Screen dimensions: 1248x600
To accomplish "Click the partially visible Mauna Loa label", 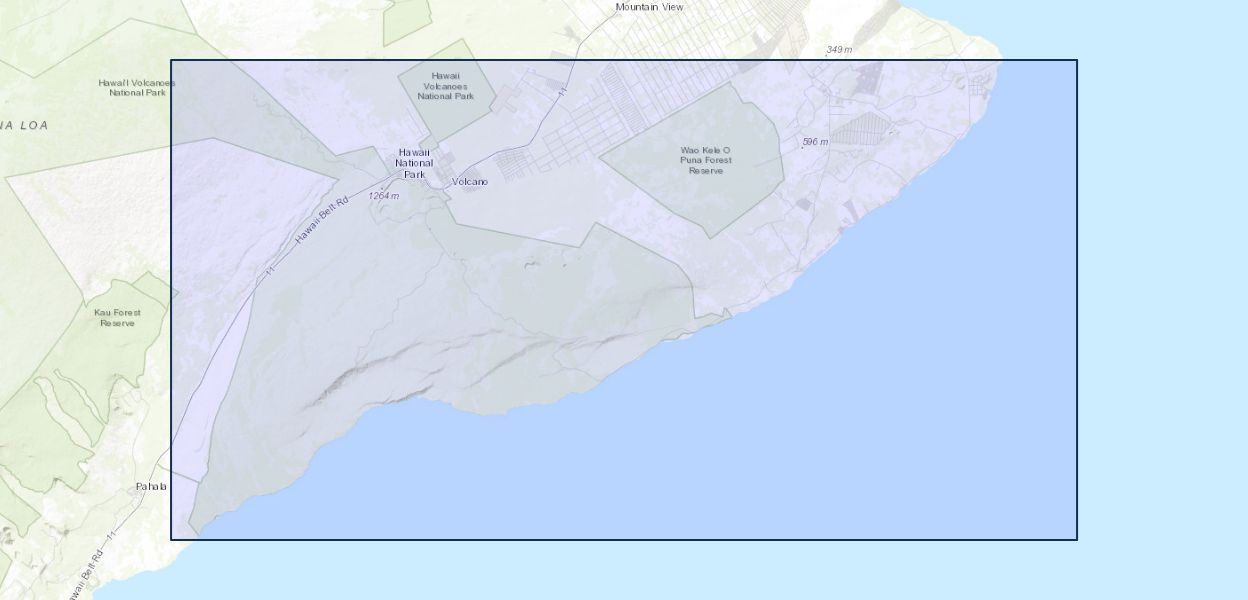I will coord(24,126).
